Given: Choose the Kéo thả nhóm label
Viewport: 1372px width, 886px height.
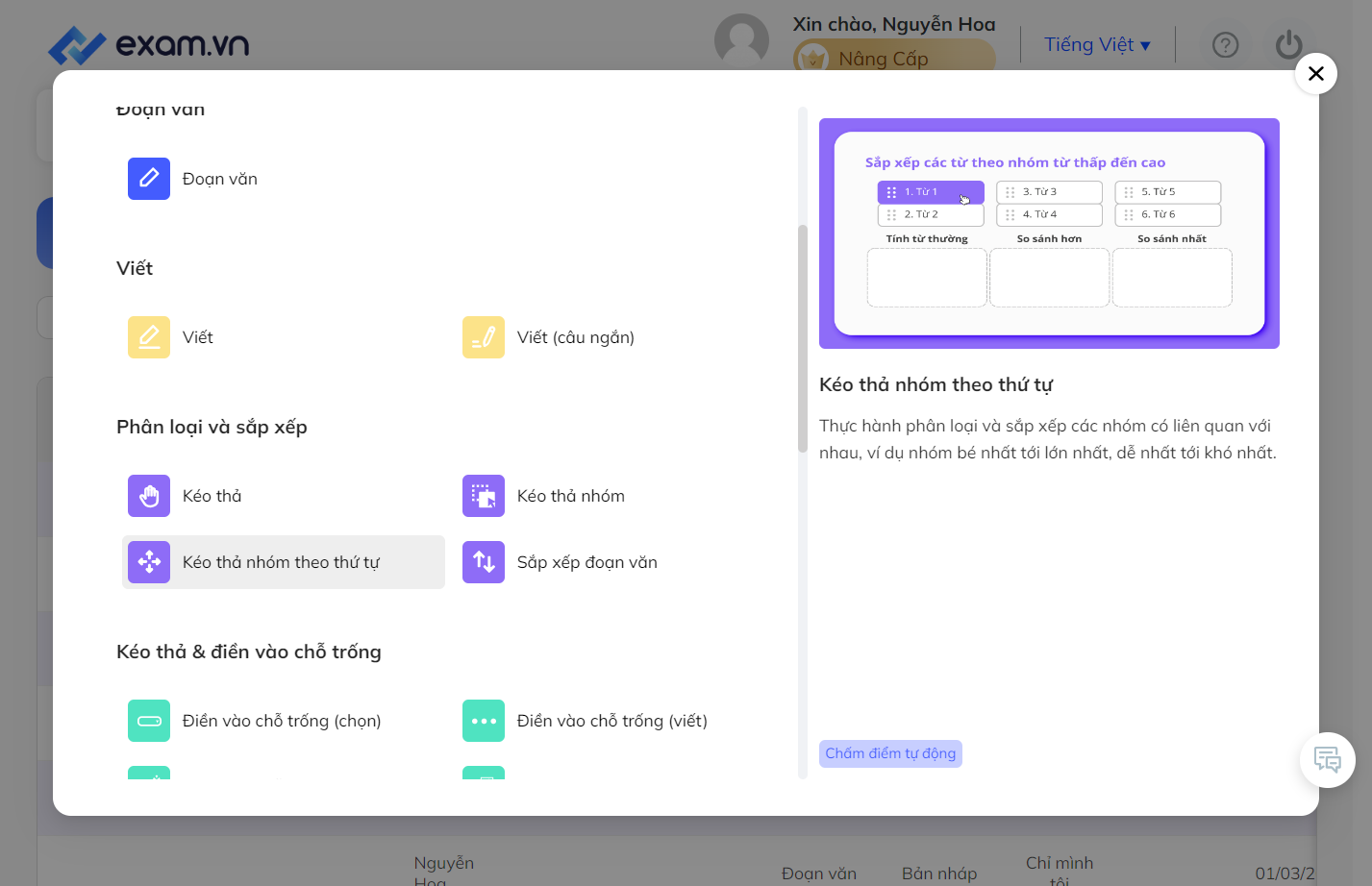Looking at the screenshot, I should [571, 496].
